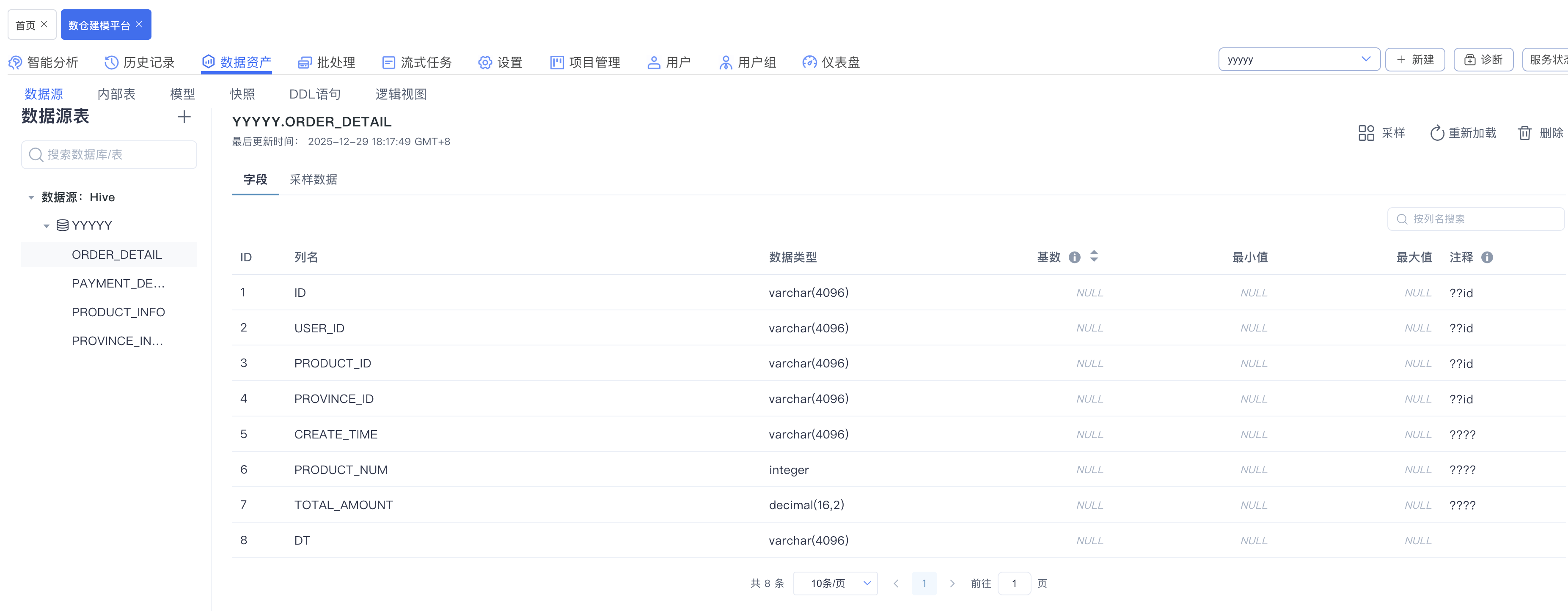Click the 删除 trash icon
This screenshot has height=611, width=1568.
click(x=1524, y=133)
